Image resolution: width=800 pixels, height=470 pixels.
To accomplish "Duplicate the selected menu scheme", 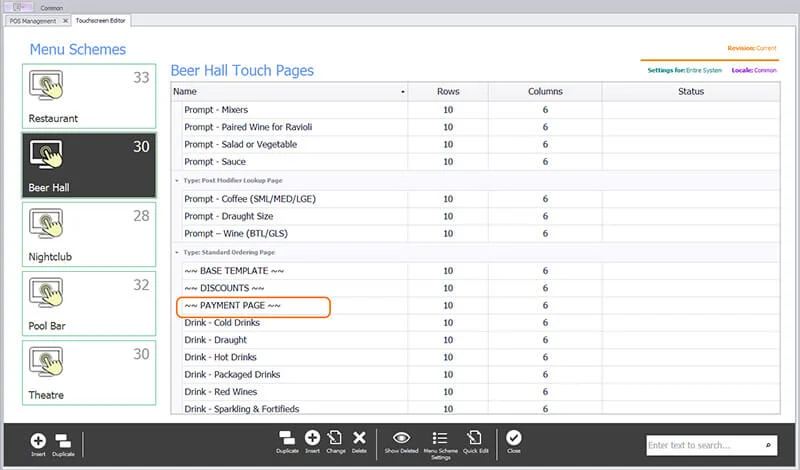I will click(63, 444).
